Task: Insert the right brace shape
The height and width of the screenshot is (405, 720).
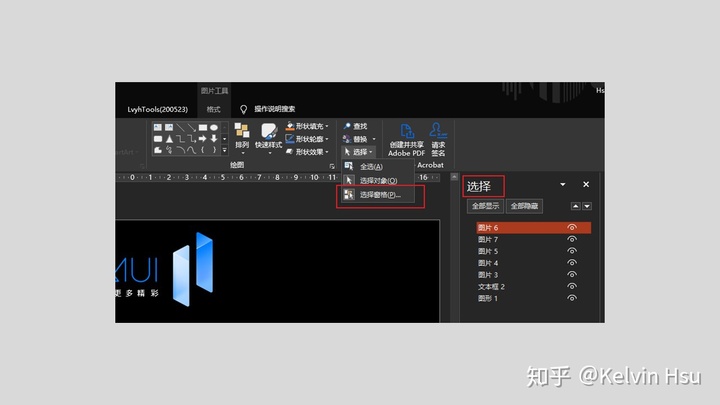Action: (214, 150)
